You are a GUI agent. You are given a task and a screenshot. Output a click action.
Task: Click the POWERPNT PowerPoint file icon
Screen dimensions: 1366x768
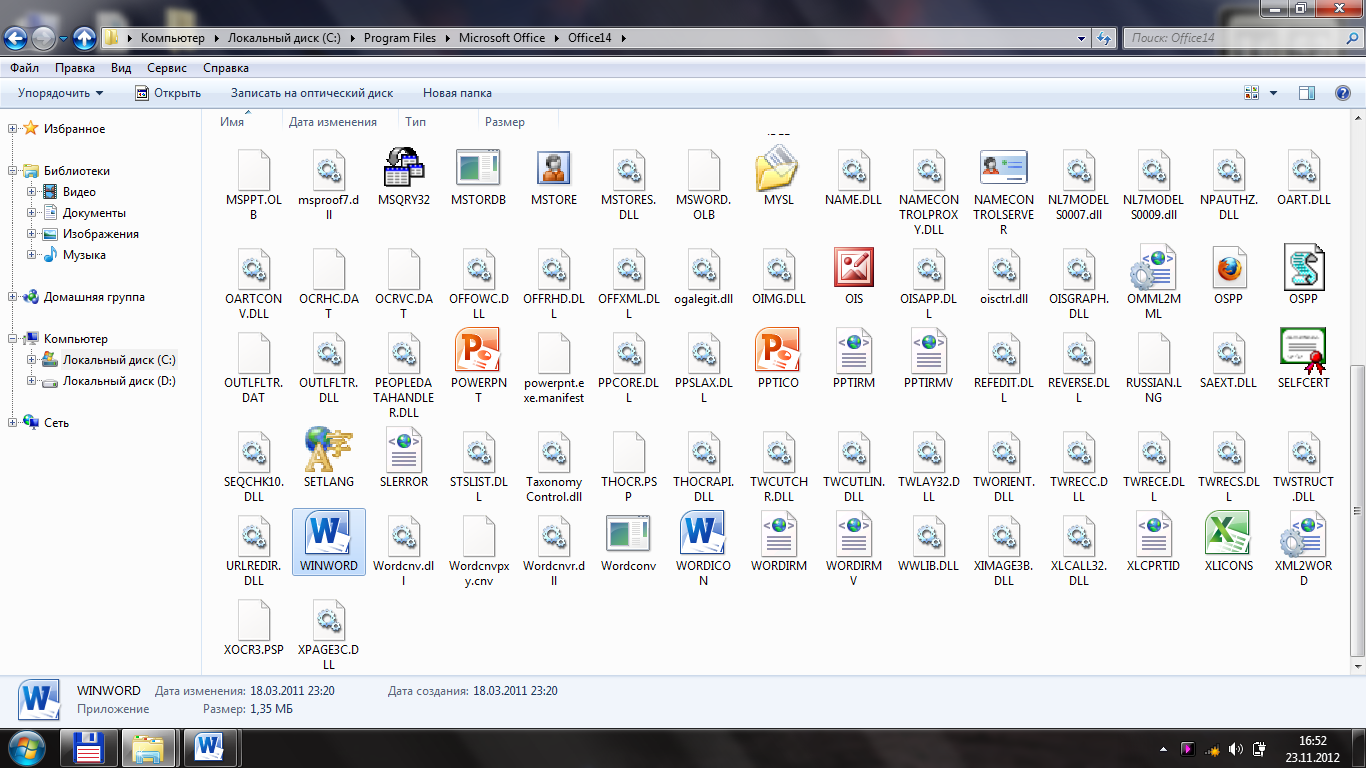pyautogui.click(x=478, y=351)
